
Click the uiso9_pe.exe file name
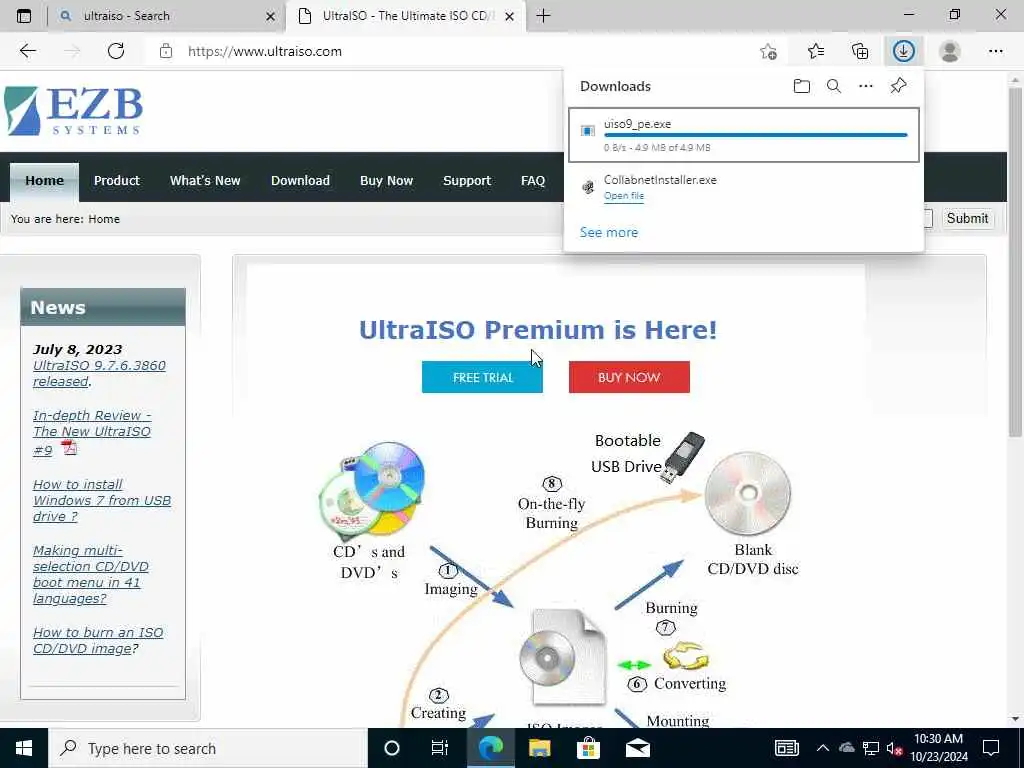[637, 124]
